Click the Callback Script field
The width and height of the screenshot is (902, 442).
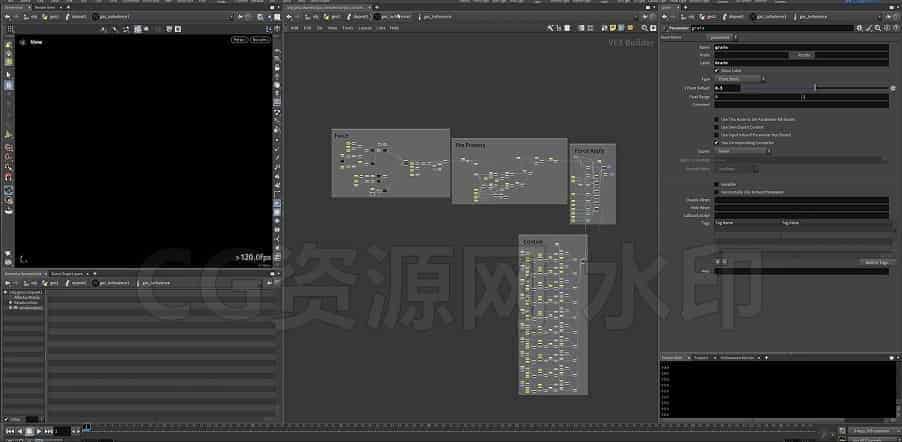[801, 215]
